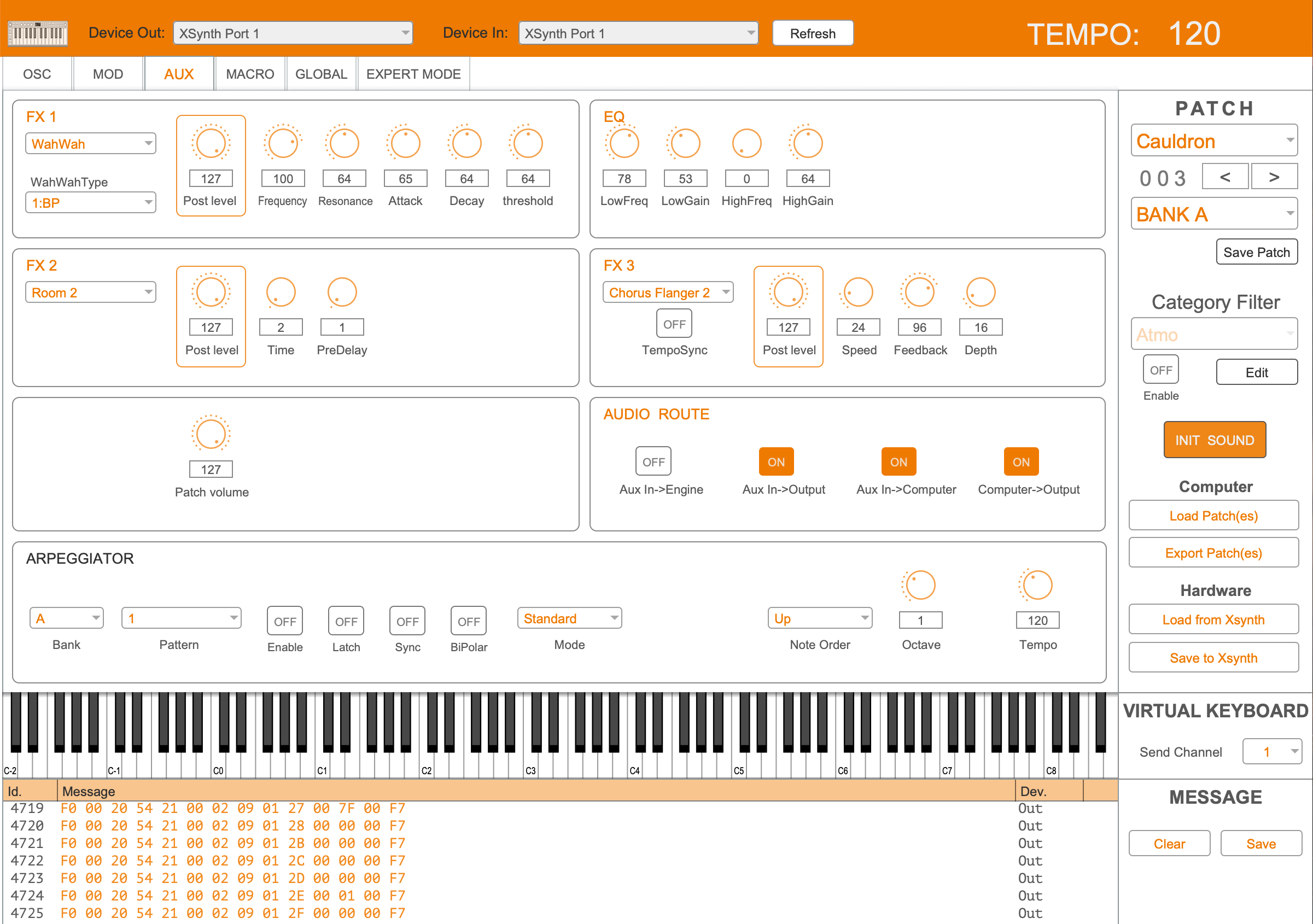Enable Latch in the arpeggiator
The image size is (1313, 924).
(x=346, y=621)
